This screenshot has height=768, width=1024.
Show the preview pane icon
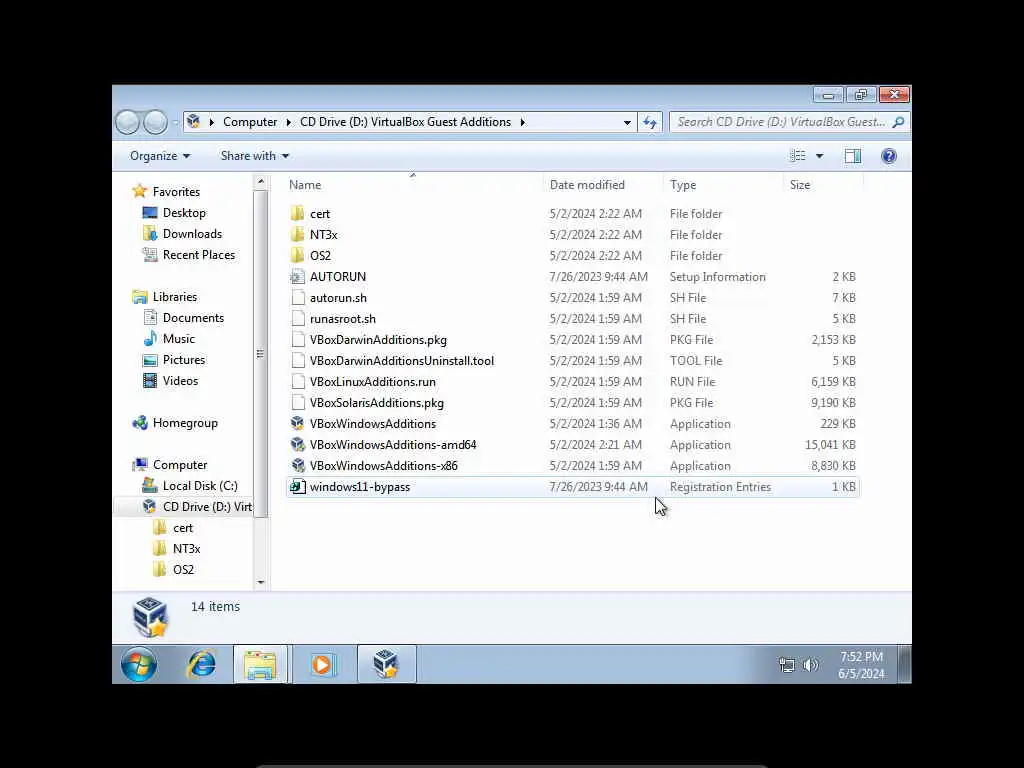click(853, 156)
